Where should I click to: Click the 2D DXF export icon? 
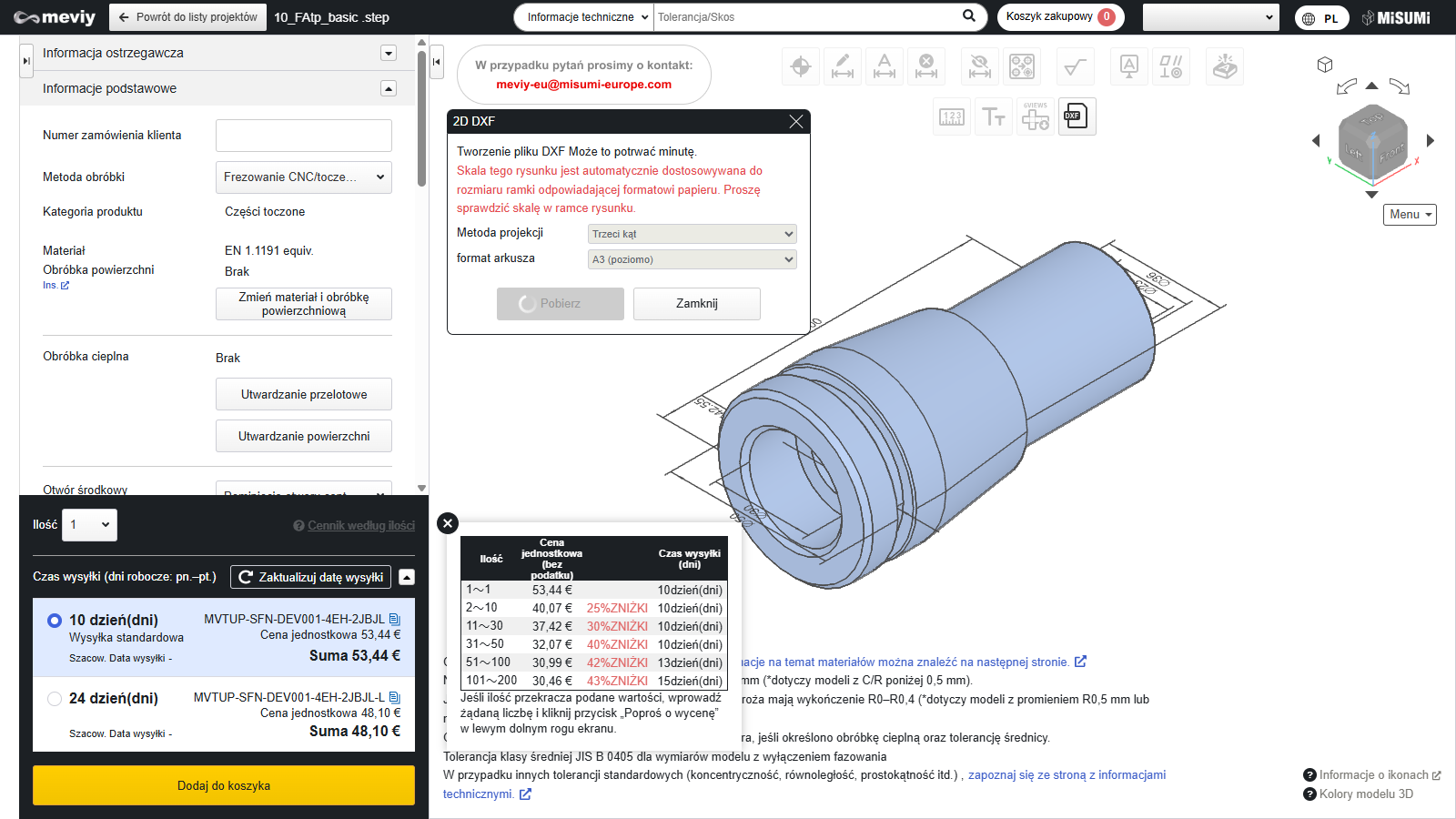[1077, 116]
